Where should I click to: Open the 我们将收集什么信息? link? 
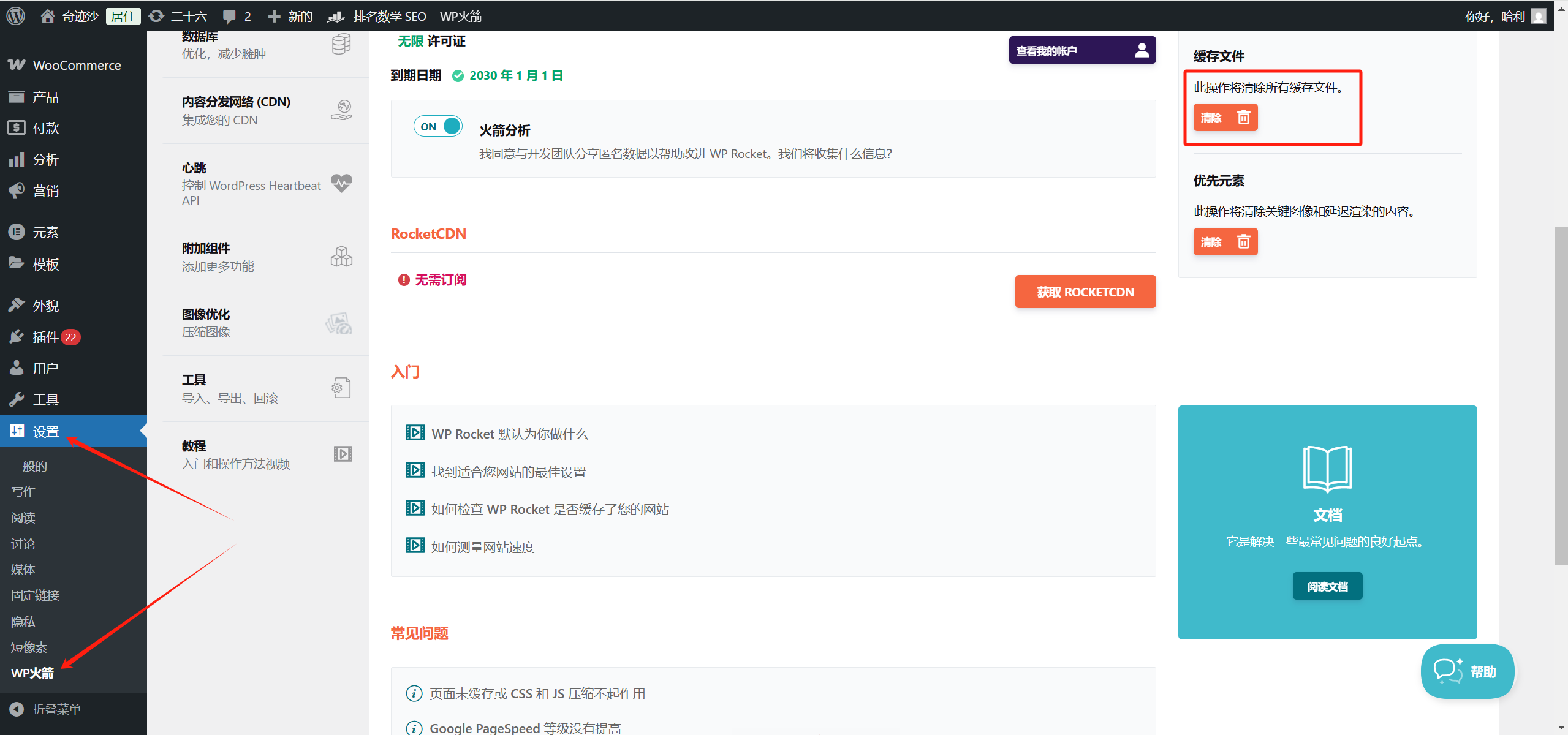point(837,154)
